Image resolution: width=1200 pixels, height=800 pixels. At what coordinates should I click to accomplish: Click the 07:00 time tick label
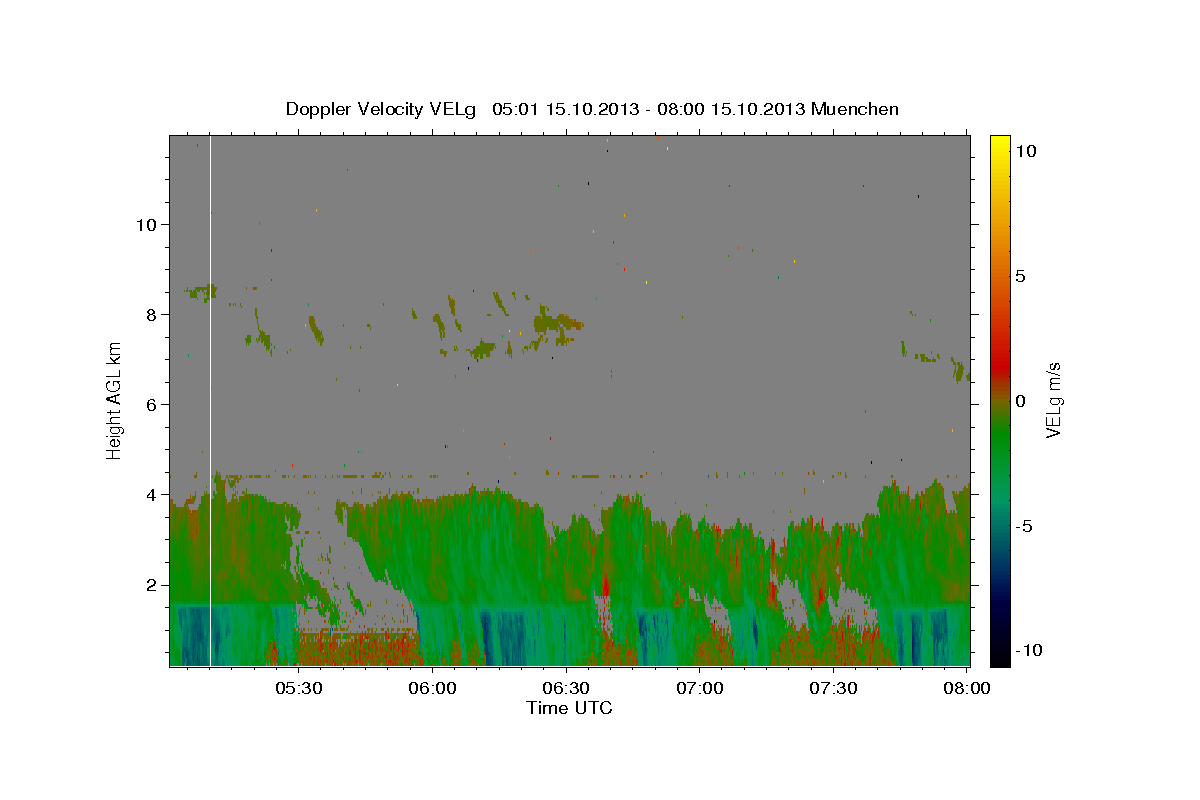tap(700, 689)
